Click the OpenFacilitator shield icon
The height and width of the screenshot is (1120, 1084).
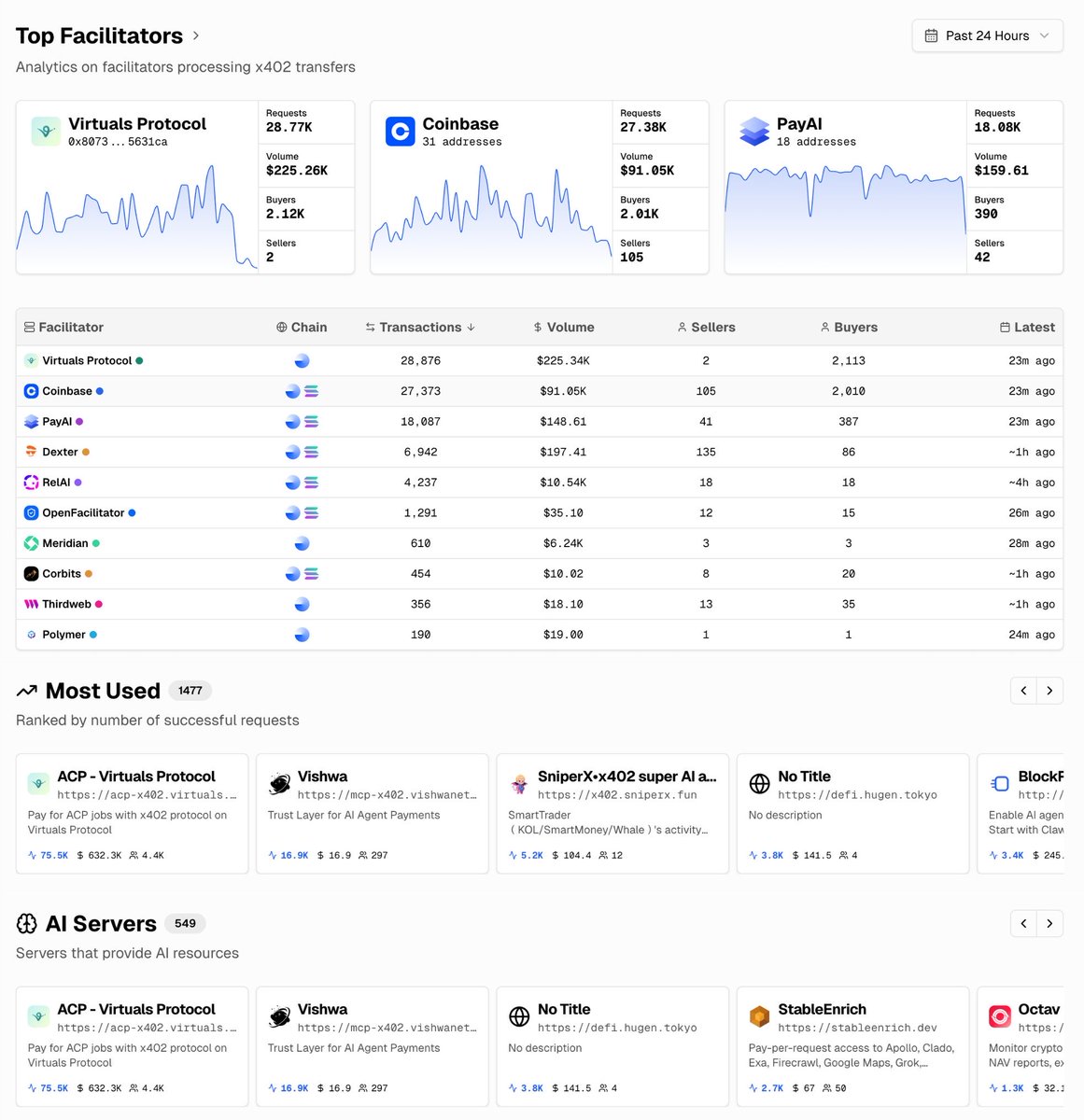click(31, 513)
